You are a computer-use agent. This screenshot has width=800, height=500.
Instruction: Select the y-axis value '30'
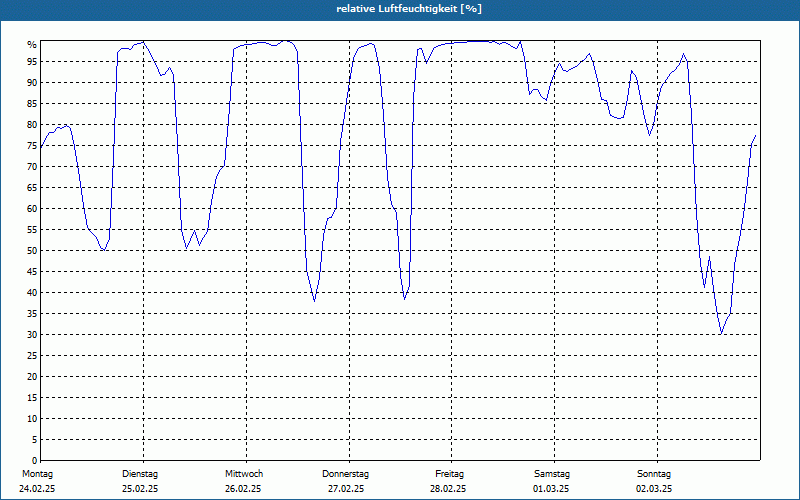pos(32,335)
